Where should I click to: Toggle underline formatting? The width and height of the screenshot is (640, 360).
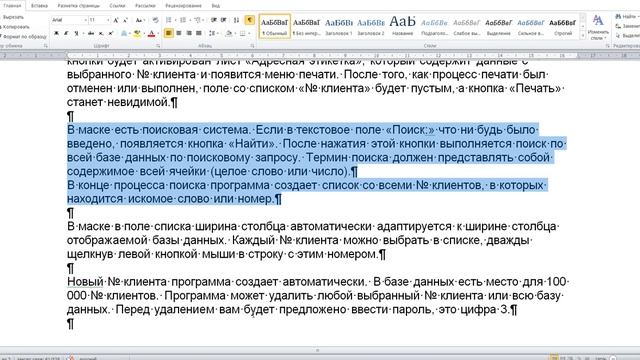(76, 33)
